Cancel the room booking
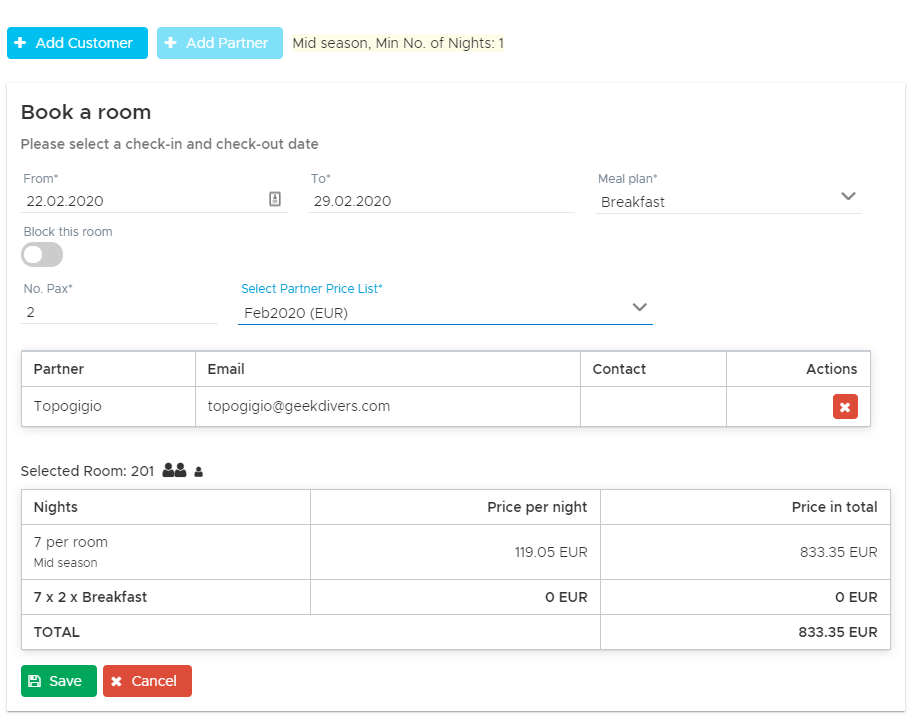Viewport: 920px width, 719px height. click(x=147, y=681)
